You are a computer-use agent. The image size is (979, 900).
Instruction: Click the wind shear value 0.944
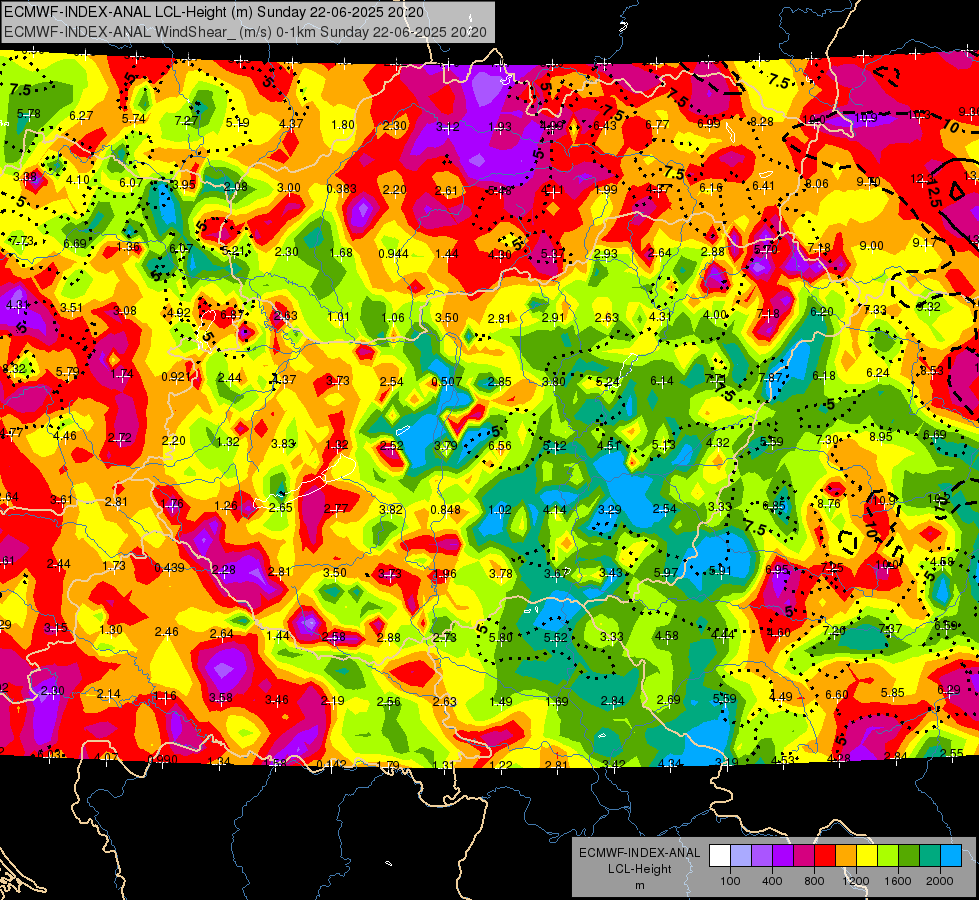pos(393,254)
